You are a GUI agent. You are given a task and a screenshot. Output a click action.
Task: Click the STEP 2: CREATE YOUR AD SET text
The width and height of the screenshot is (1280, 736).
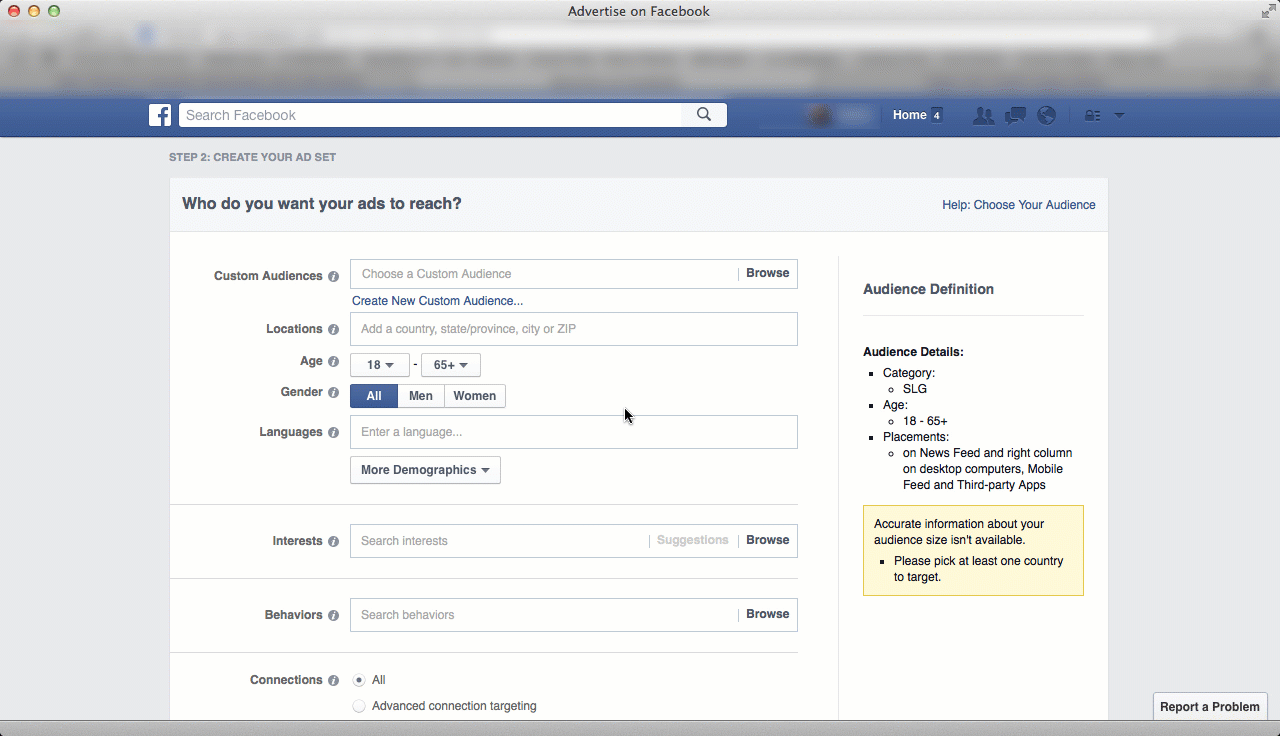[x=253, y=158]
